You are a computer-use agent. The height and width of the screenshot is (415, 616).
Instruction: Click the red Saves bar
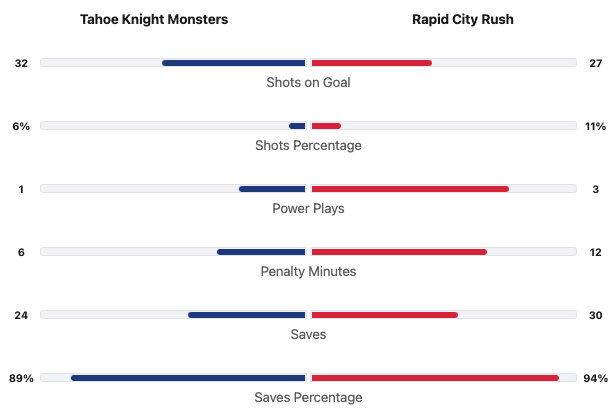(x=385, y=315)
